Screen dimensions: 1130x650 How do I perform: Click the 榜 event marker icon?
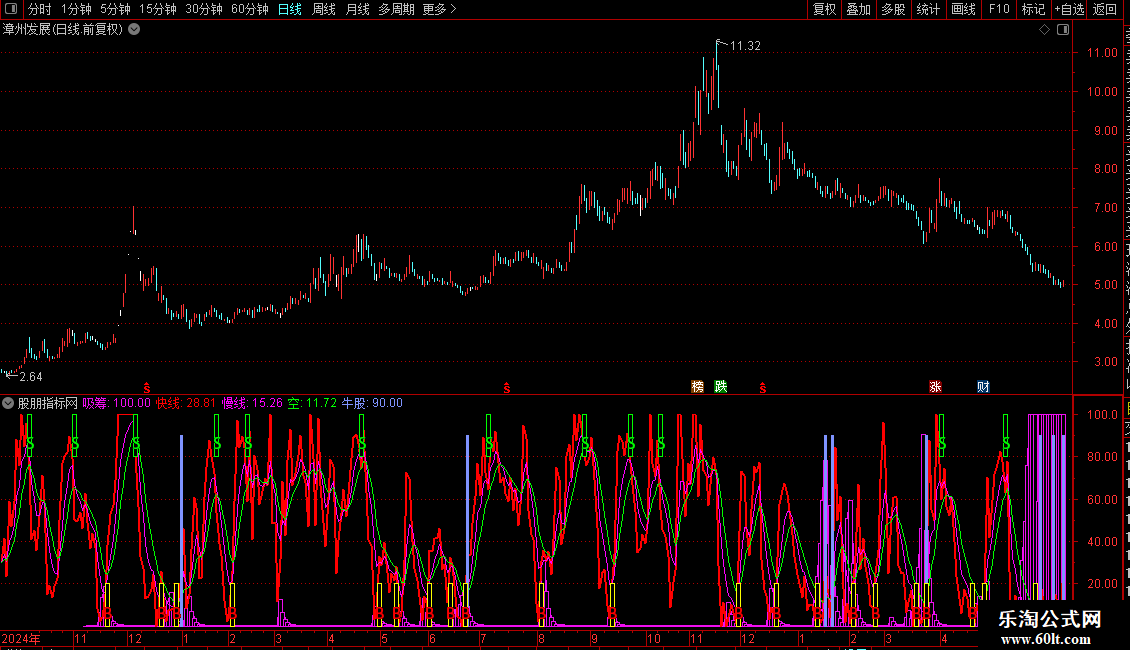[x=698, y=387]
